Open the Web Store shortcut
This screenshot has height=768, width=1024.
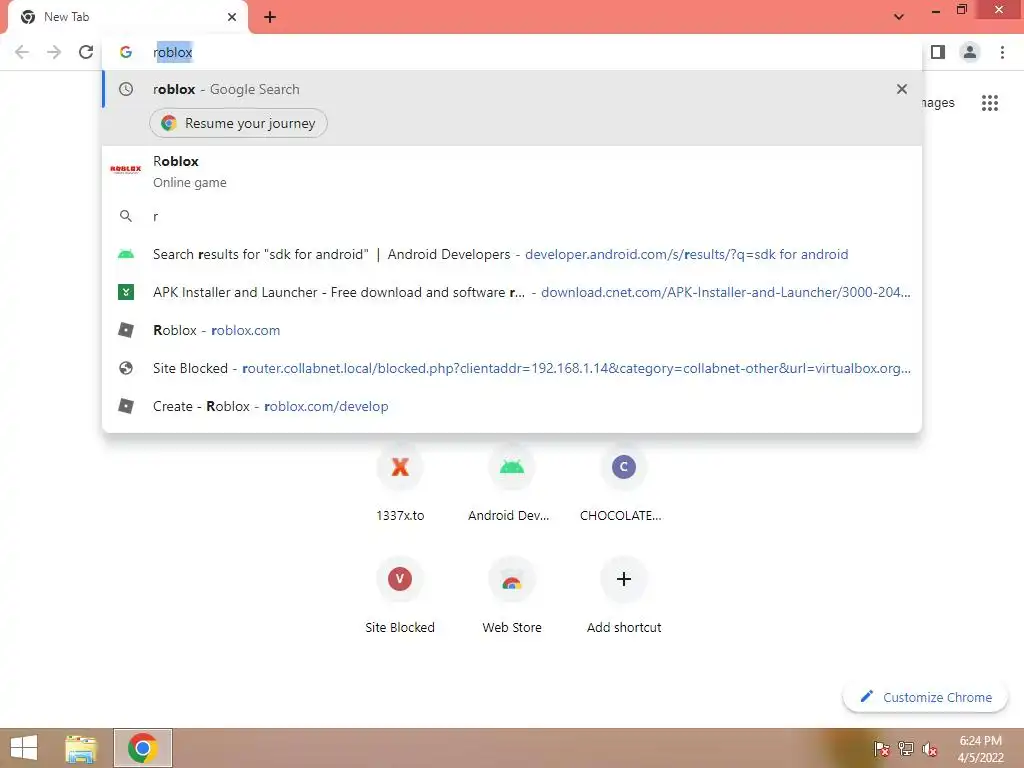[x=511, y=594]
